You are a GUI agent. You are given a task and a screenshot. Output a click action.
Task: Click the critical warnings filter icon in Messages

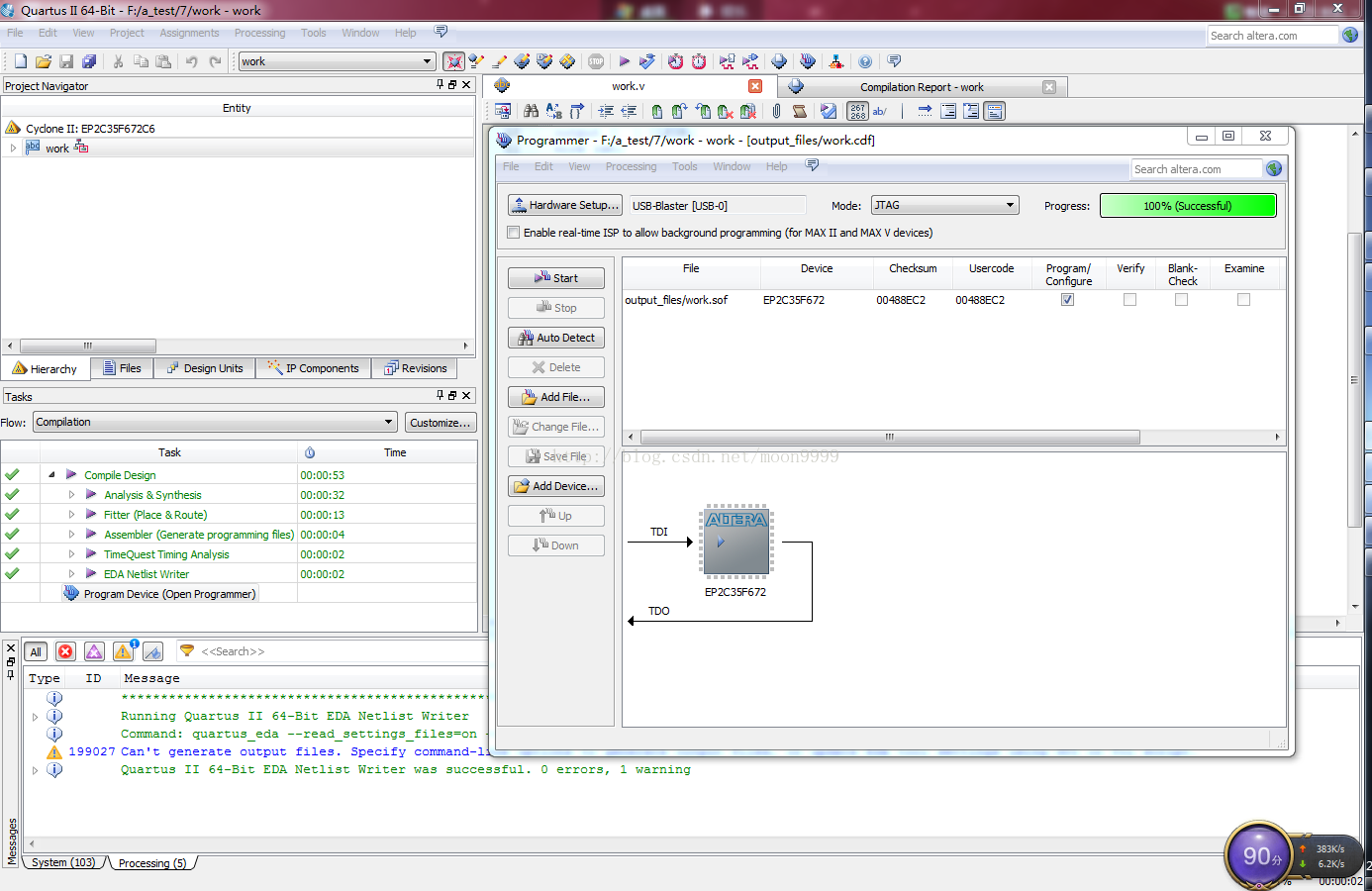pyautogui.click(x=94, y=651)
